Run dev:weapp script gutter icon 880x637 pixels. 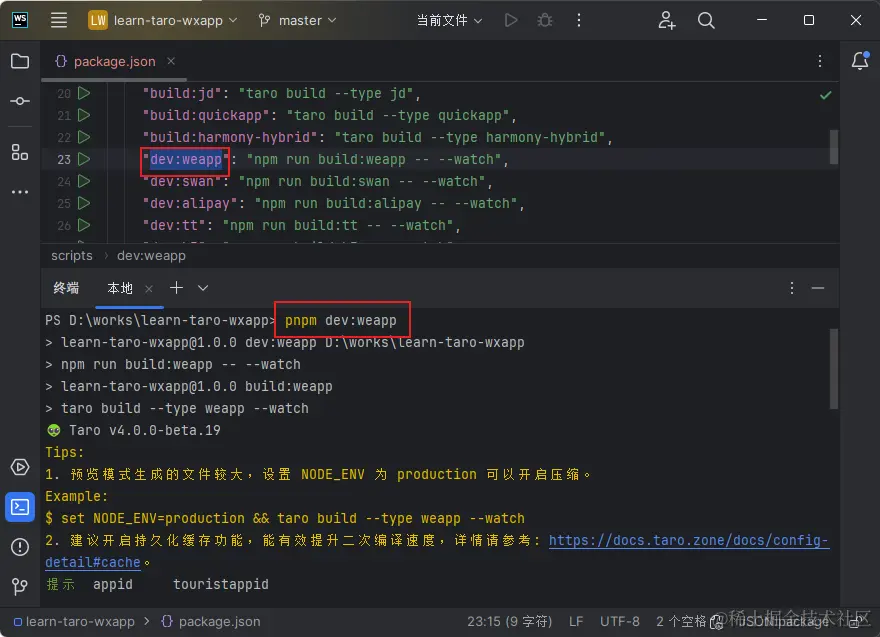pyautogui.click(x=84, y=159)
